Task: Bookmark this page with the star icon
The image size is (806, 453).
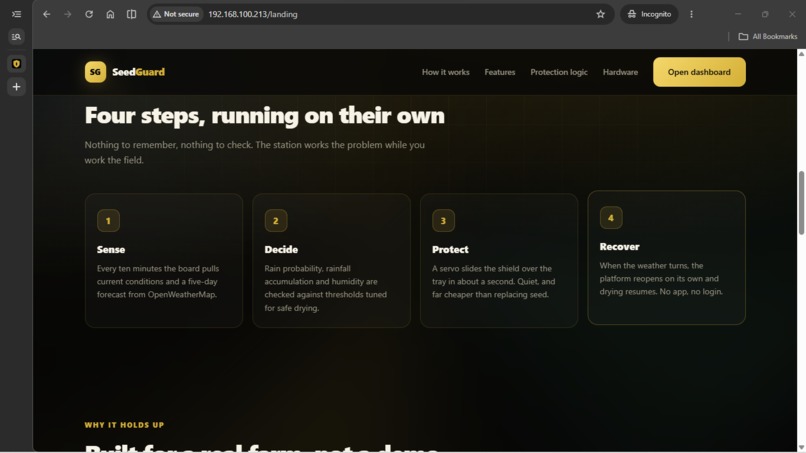Action: tap(600, 14)
